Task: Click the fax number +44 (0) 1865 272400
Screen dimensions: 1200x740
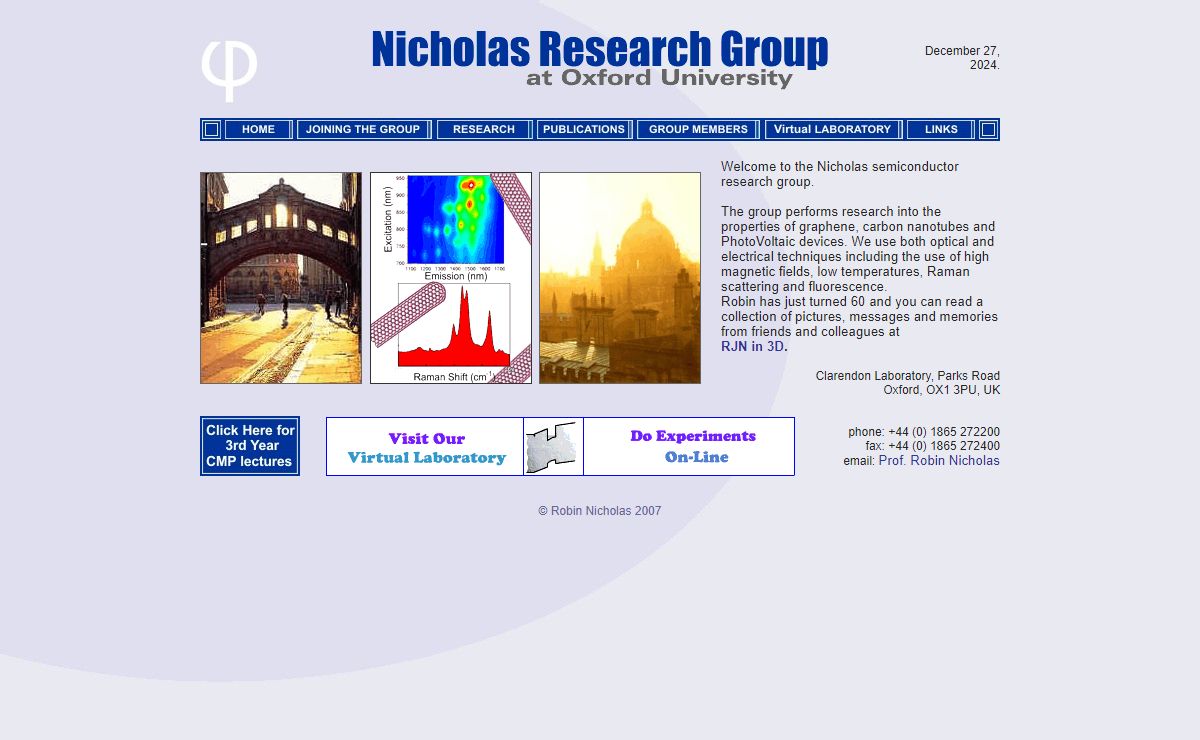Action: [944, 446]
